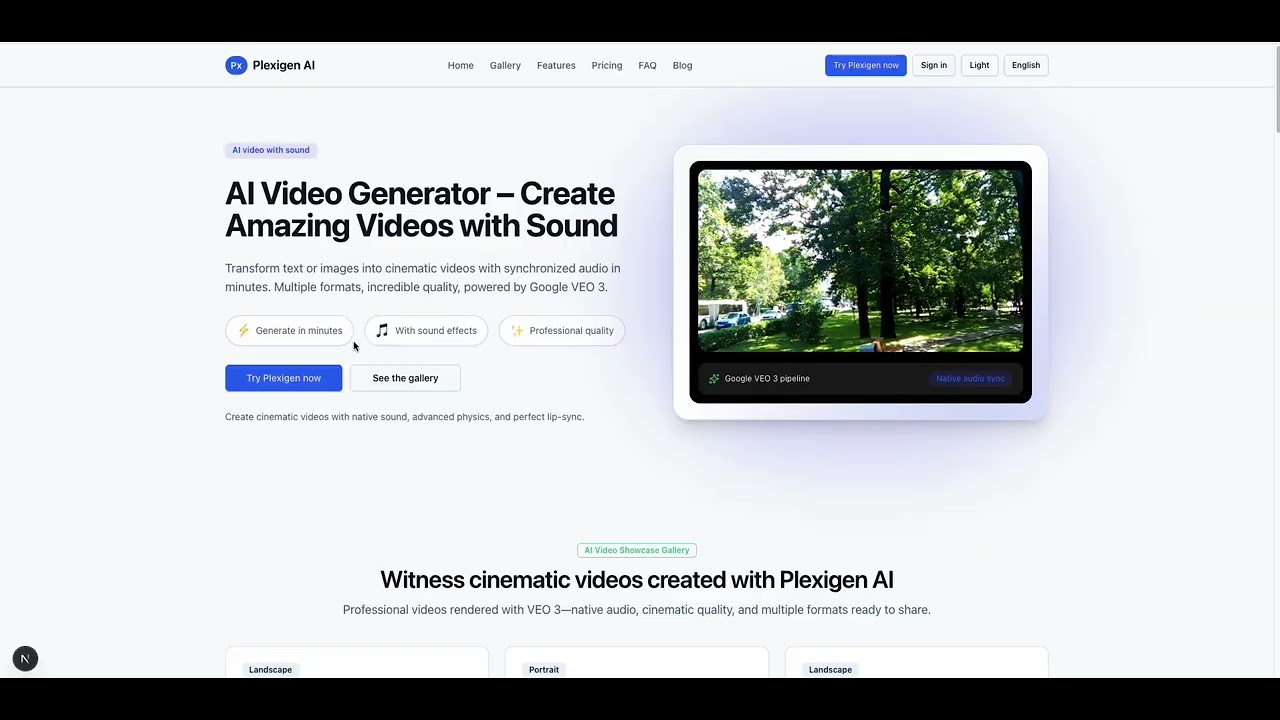Click the Generate in minutes pill
This screenshot has width=1280, height=720.
[x=289, y=331]
